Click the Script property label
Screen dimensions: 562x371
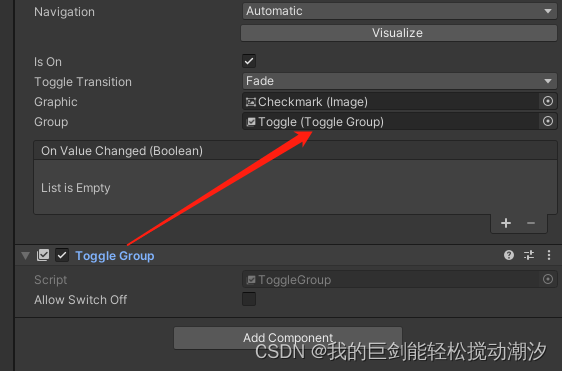(x=51, y=280)
